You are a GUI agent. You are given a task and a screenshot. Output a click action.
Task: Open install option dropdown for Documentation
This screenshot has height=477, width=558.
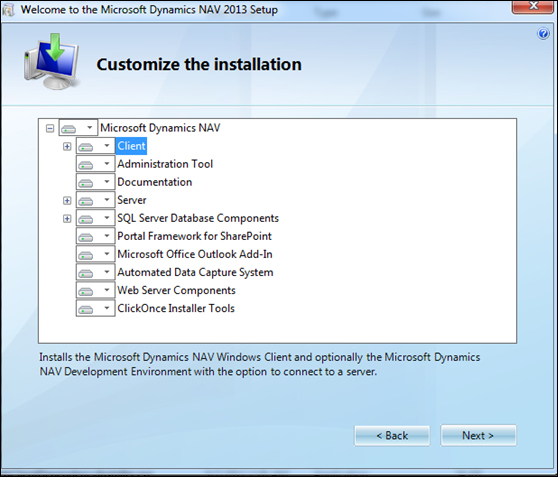(95, 182)
